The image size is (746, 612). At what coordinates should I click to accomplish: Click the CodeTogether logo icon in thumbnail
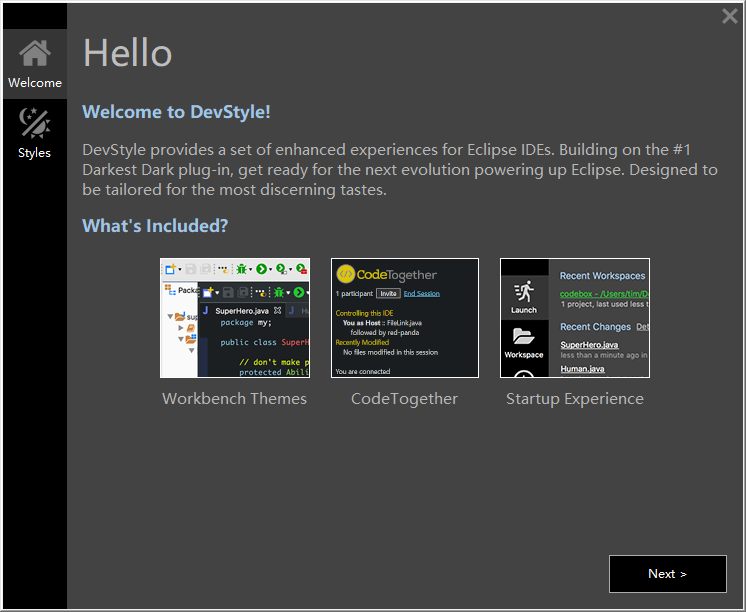(346, 274)
